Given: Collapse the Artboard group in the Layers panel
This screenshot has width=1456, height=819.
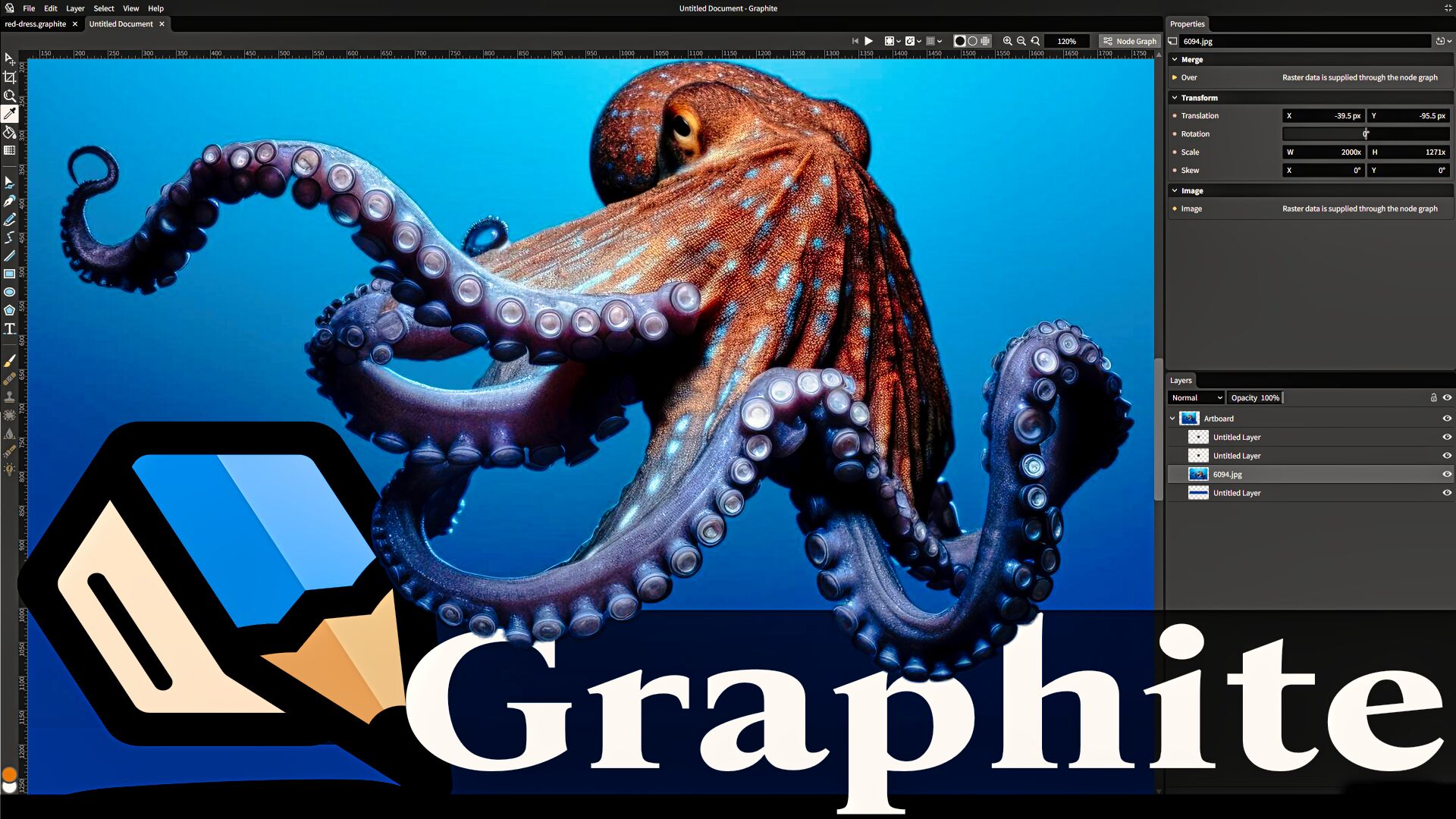Looking at the screenshot, I should (1173, 418).
